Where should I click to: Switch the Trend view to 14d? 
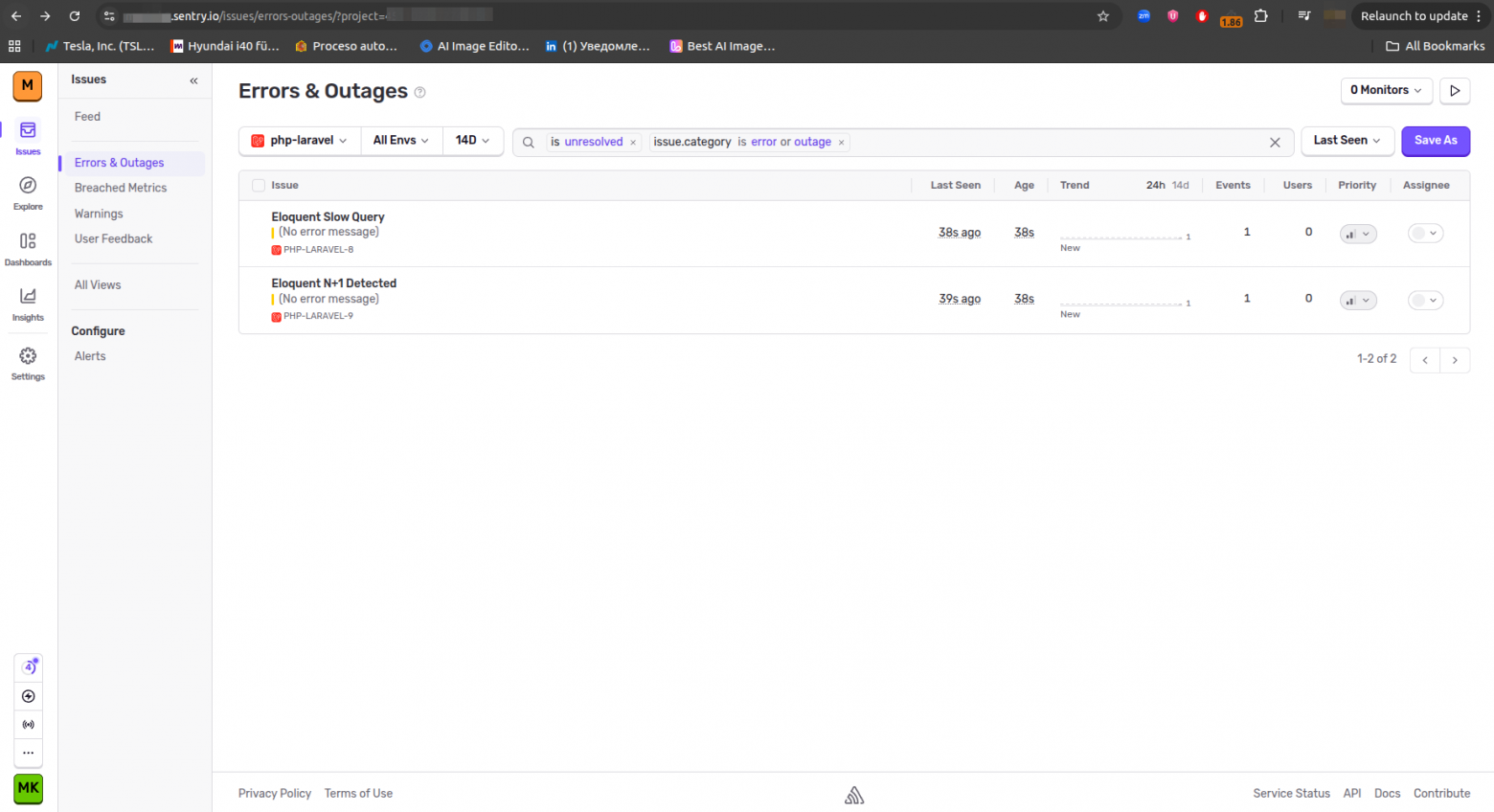click(x=1182, y=185)
